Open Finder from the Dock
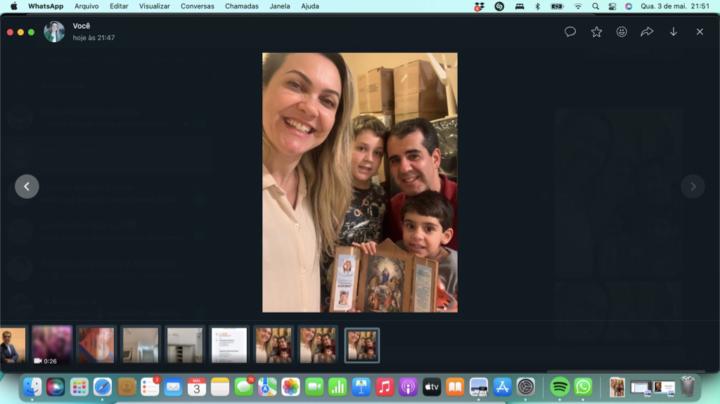720x404 pixels. coord(32,387)
